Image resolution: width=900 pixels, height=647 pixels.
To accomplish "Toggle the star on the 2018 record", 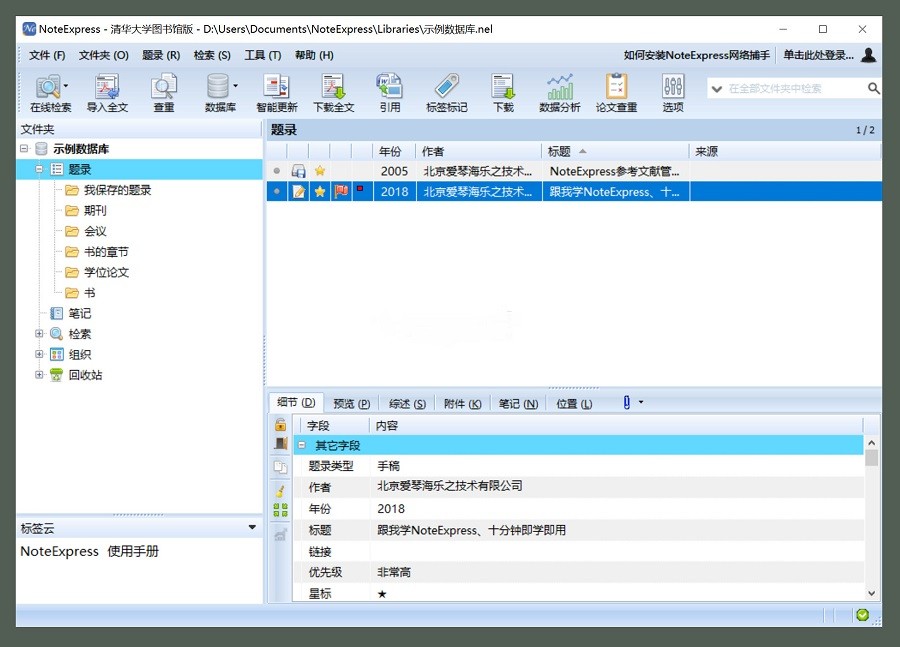I will point(320,191).
